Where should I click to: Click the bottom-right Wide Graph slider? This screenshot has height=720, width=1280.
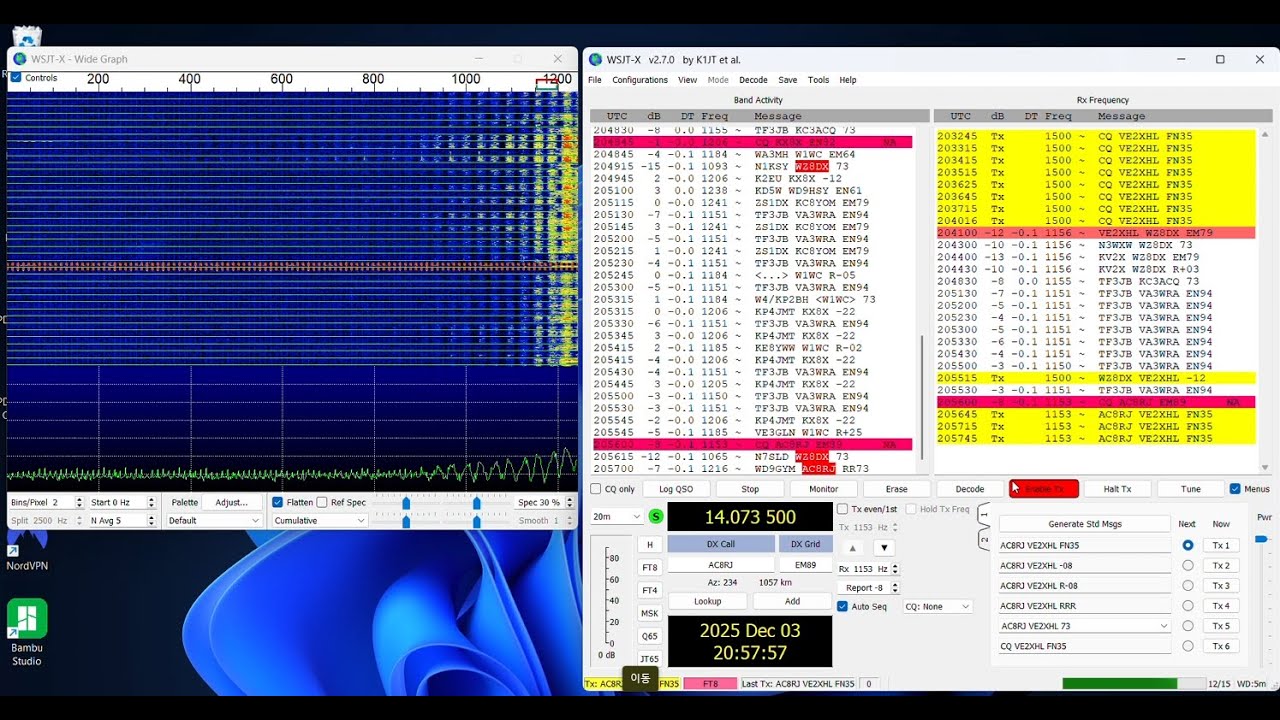pyautogui.click(x=477, y=521)
